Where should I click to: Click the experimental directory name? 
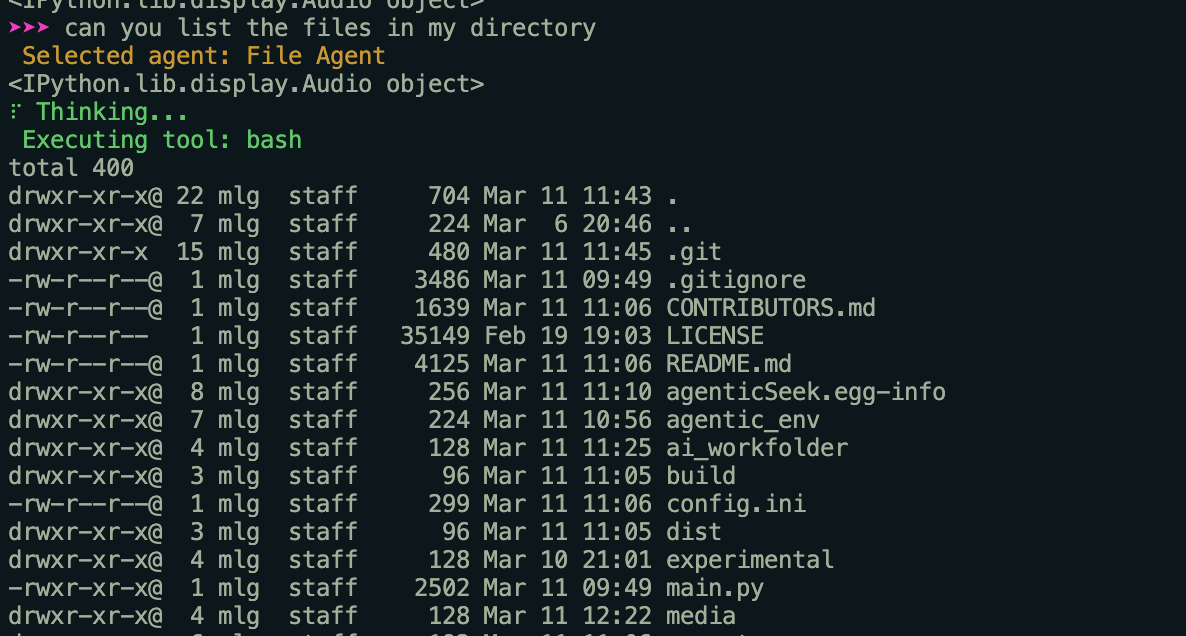pos(750,560)
